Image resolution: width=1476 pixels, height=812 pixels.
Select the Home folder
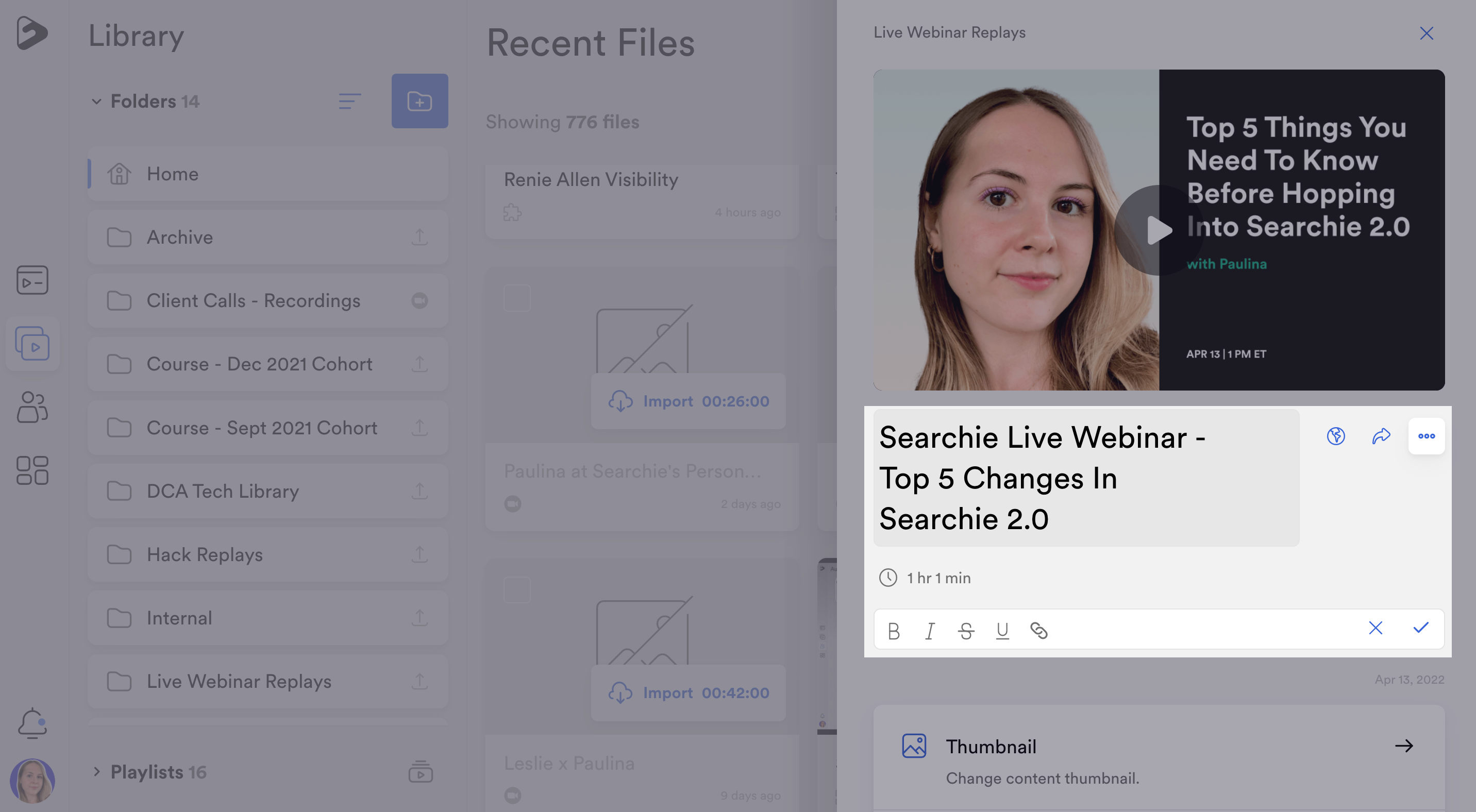pyautogui.click(x=267, y=174)
